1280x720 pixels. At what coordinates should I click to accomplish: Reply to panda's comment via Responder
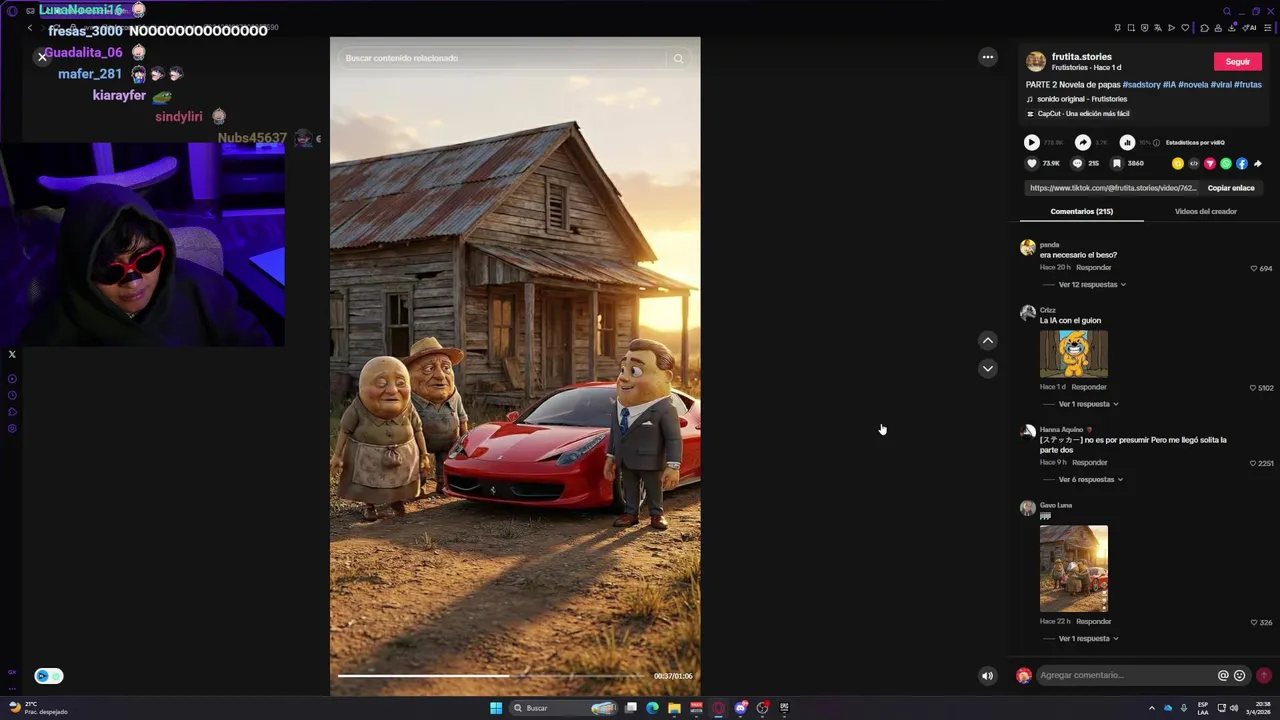[1093, 268]
